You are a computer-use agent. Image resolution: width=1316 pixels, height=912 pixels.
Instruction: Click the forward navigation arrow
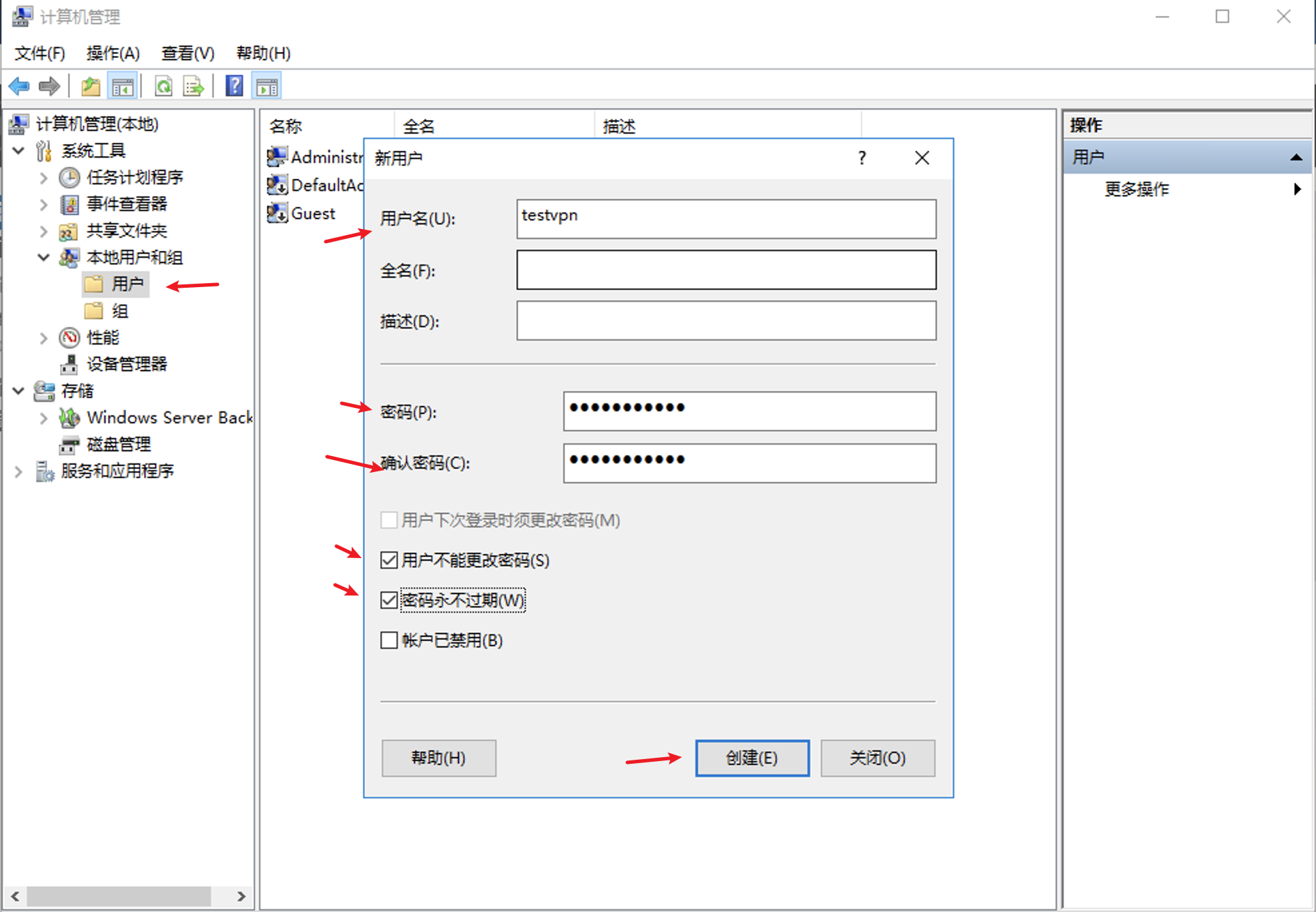pyautogui.click(x=50, y=87)
